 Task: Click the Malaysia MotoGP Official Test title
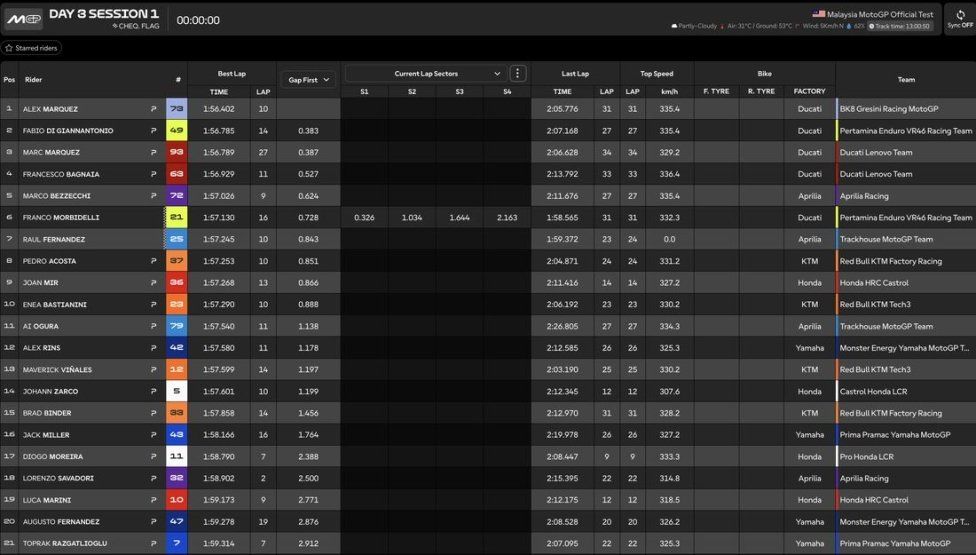pos(880,14)
